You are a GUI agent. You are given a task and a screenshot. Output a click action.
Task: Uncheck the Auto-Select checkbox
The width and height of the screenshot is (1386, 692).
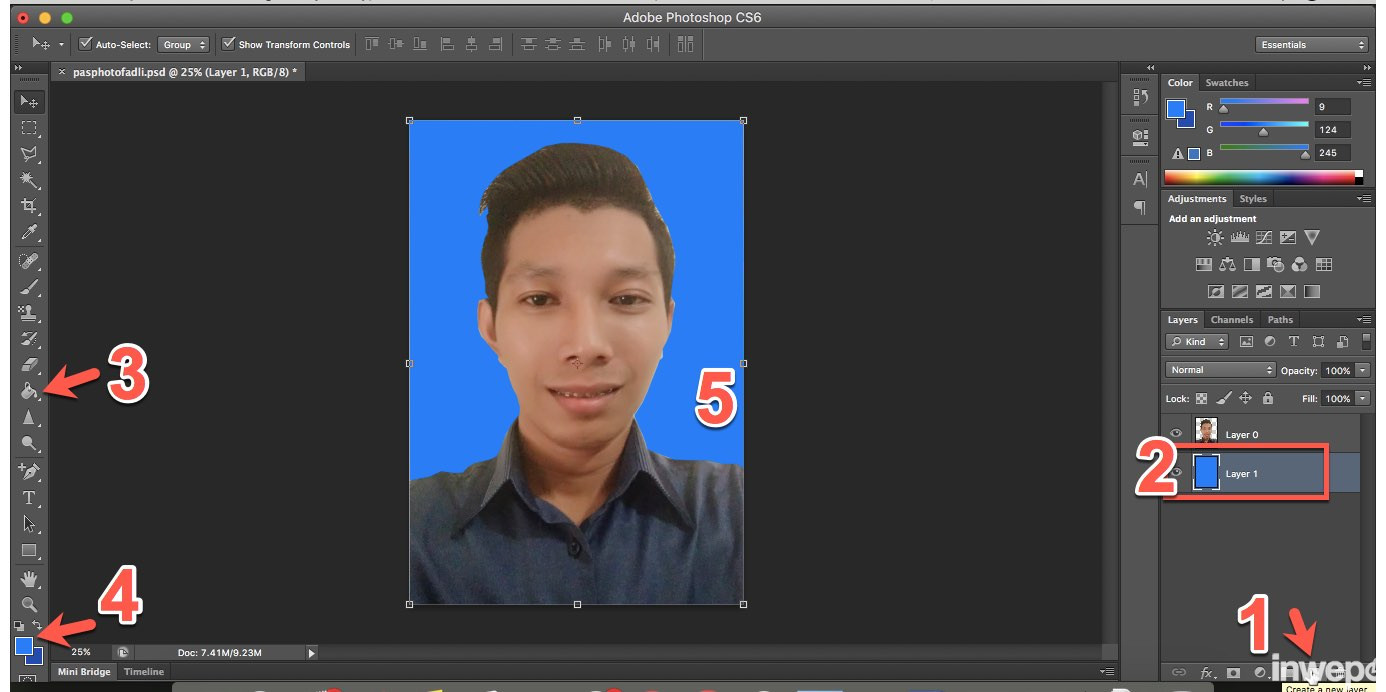[86, 44]
